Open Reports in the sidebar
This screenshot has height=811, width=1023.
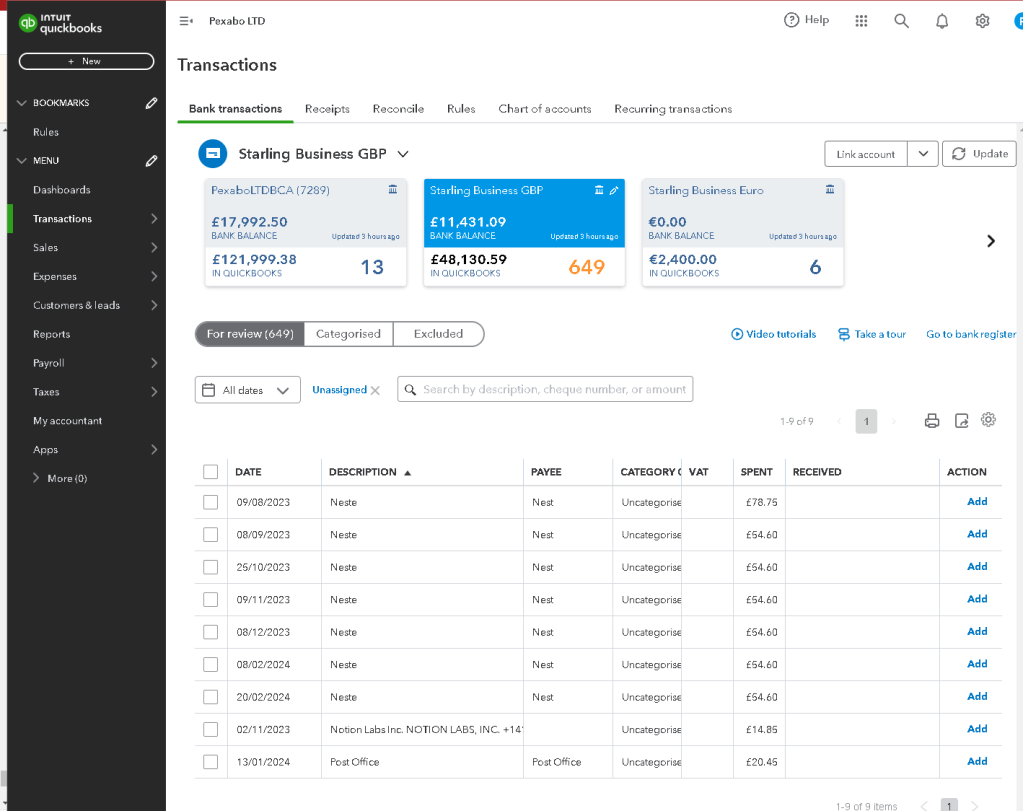(52, 334)
